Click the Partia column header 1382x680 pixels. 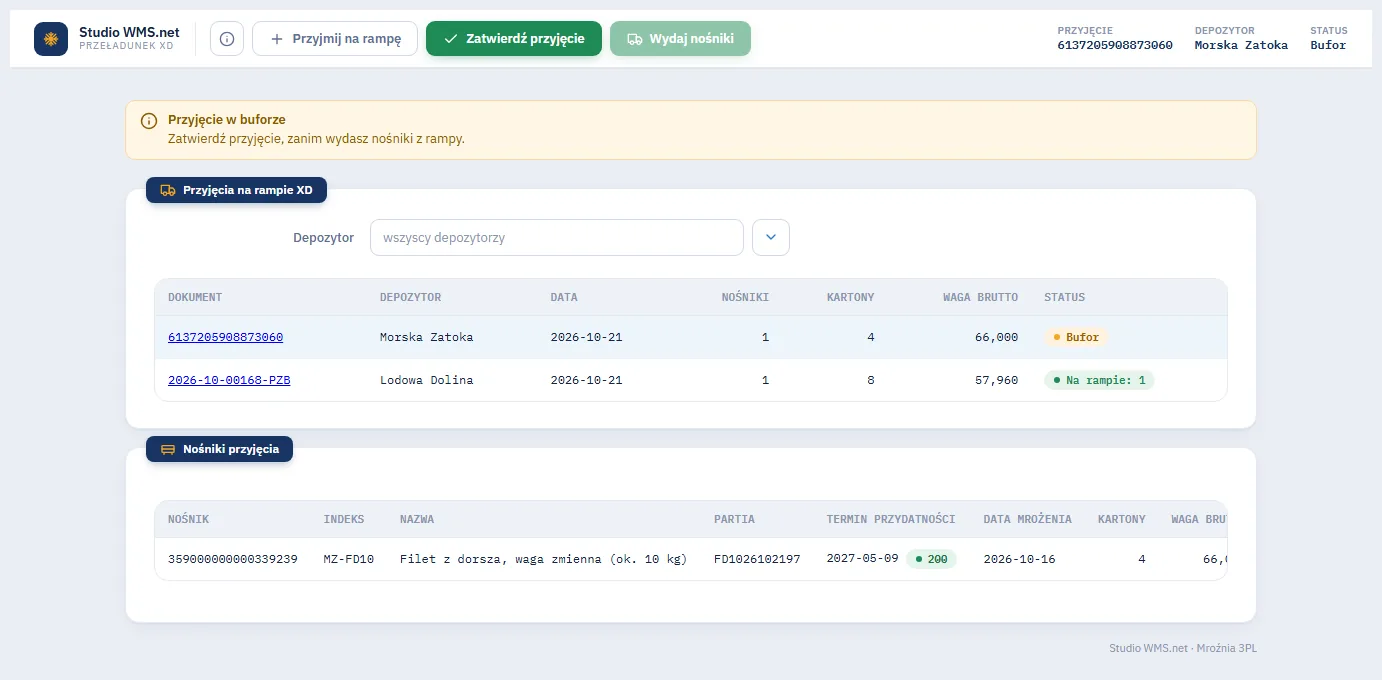coord(734,519)
